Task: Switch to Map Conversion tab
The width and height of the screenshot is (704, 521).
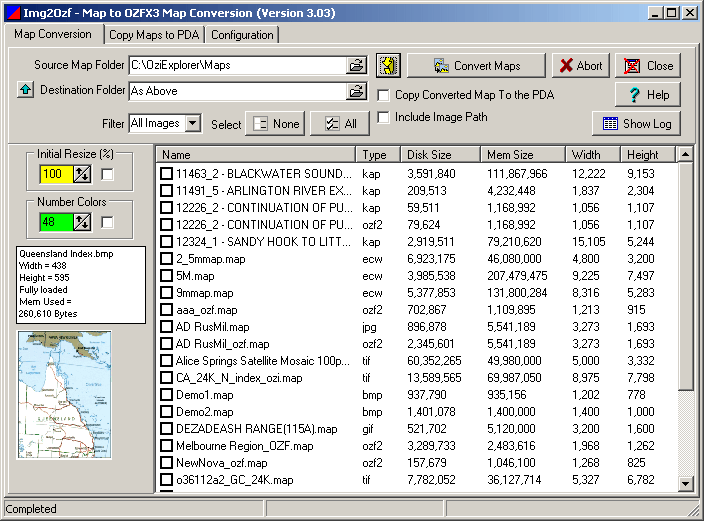Action: point(53,34)
